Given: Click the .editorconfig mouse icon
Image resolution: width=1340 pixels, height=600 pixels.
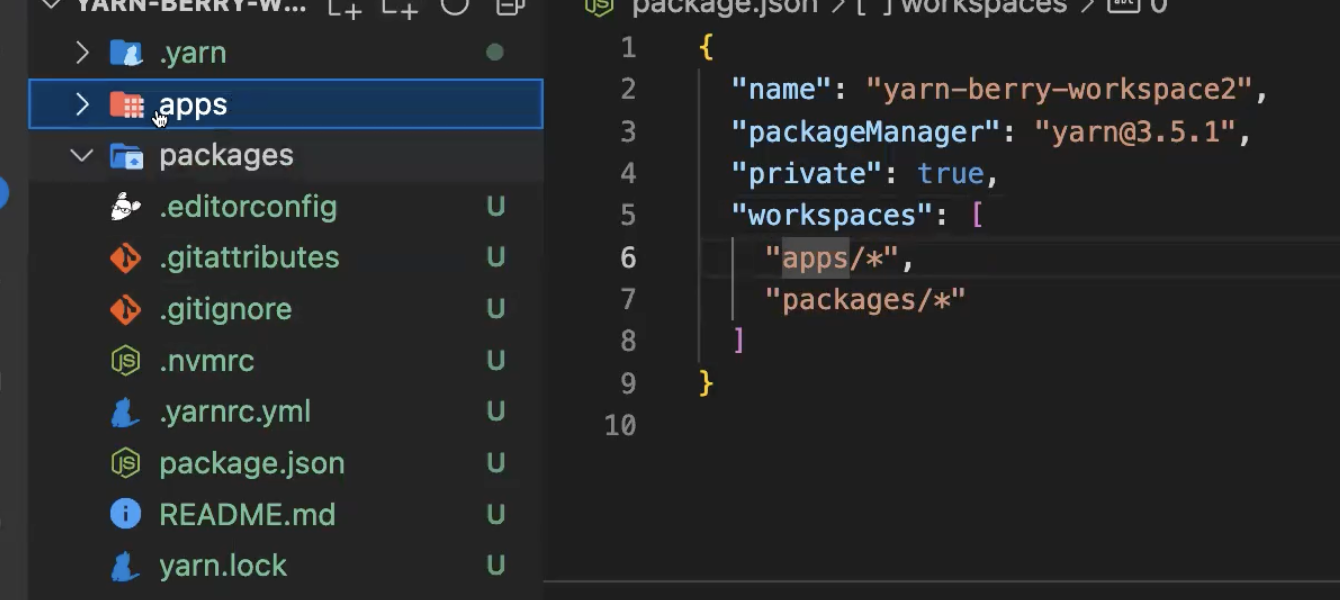Looking at the screenshot, I should [x=125, y=207].
